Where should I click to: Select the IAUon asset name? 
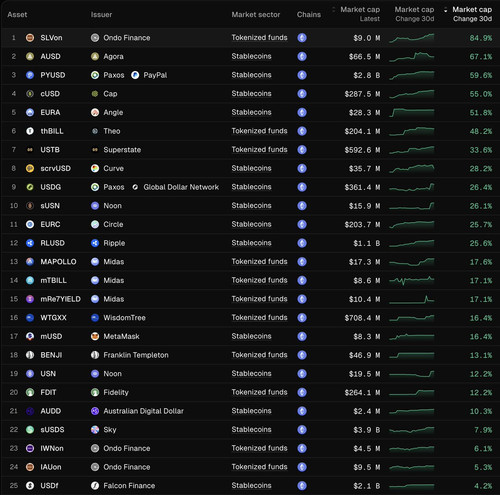click(51, 467)
